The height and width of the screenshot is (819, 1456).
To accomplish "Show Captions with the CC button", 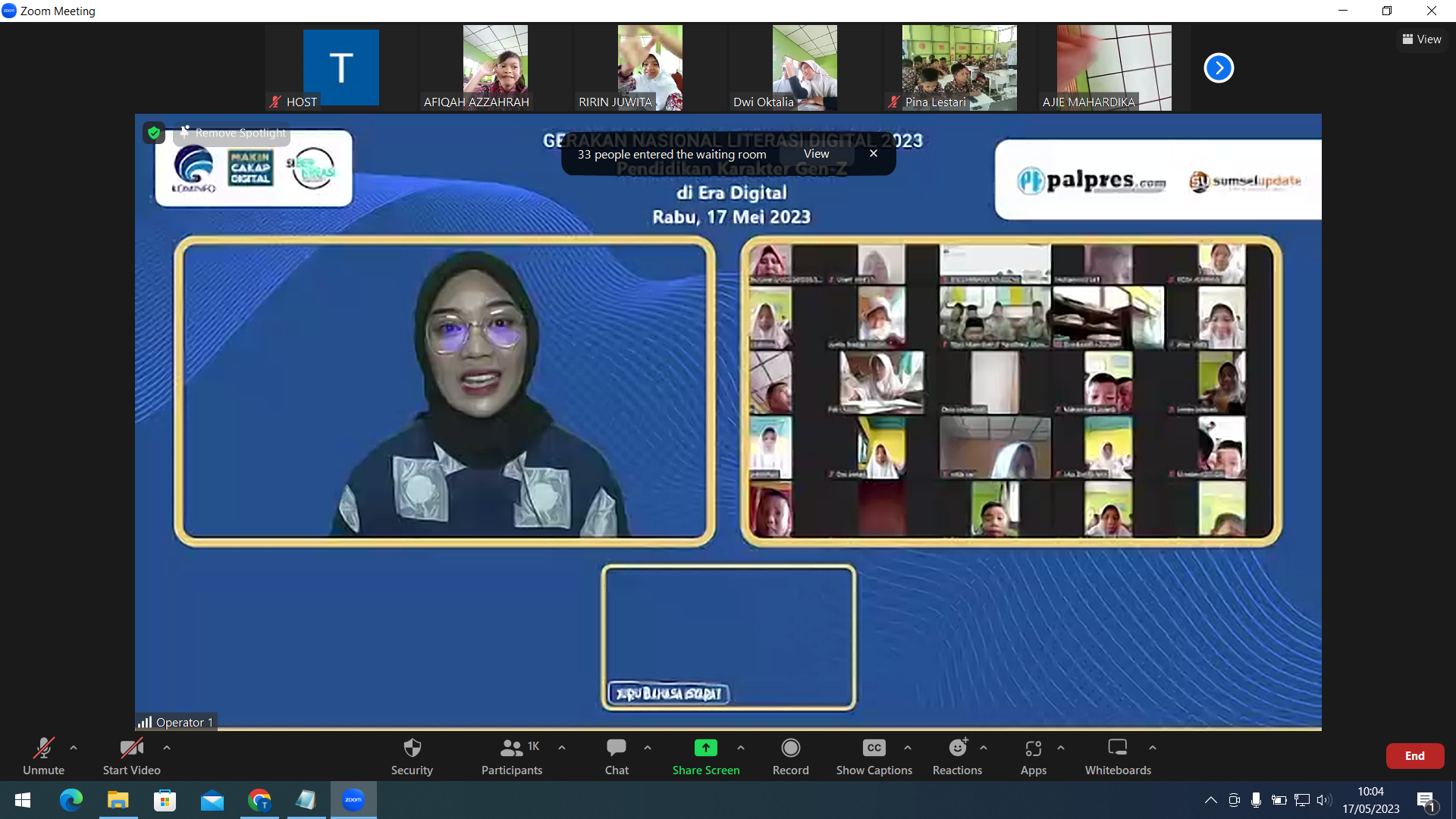I will point(874,756).
